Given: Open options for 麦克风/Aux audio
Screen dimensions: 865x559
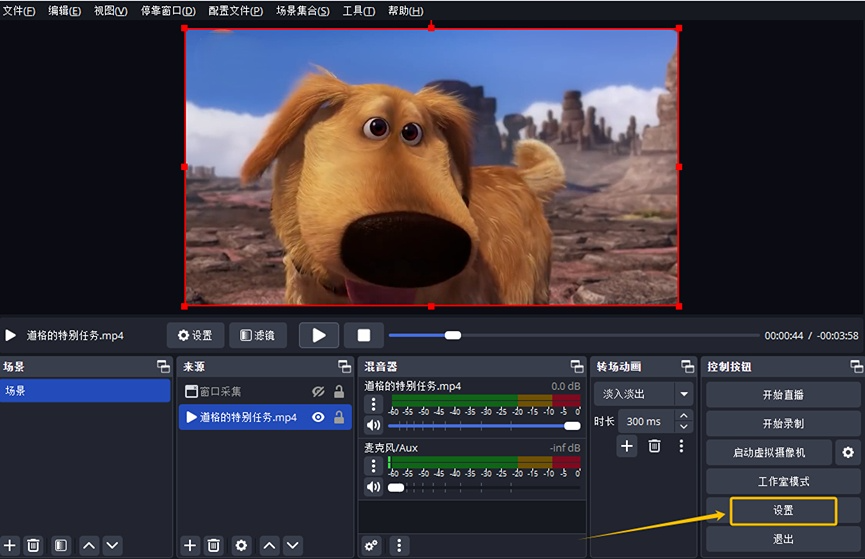Looking at the screenshot, I should (373, 466).
